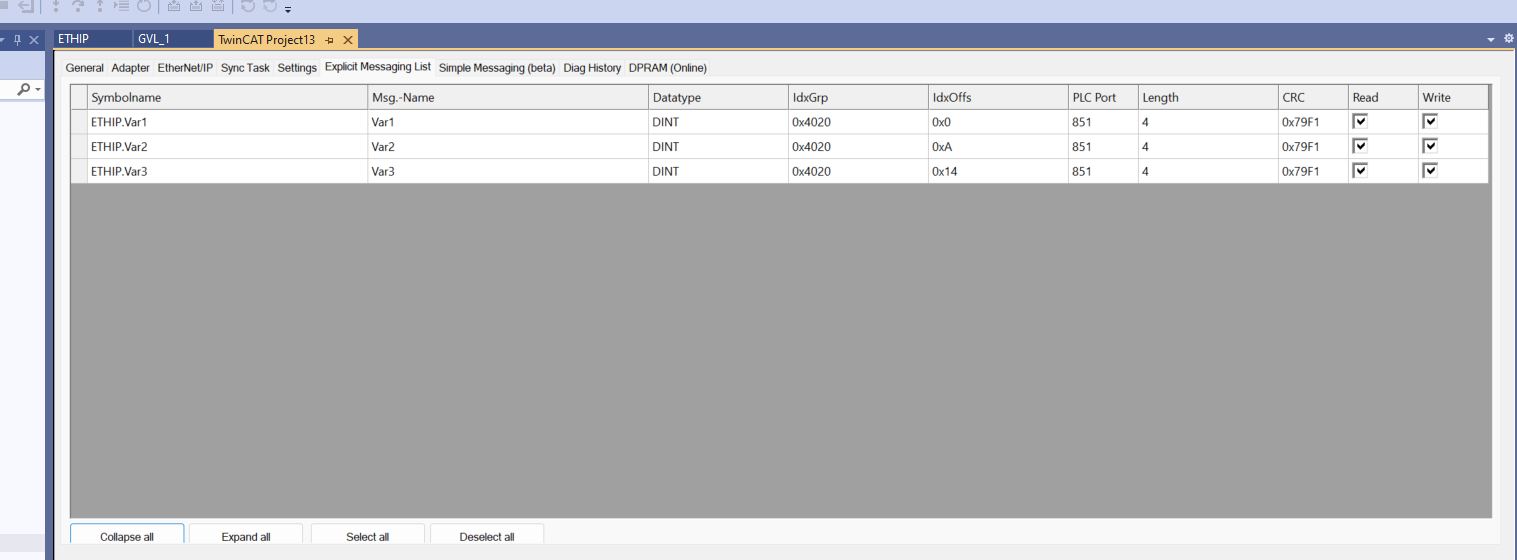Toggle Write checkbox for ETHIP.Var2
The width and height of the screenshot is (1517, 560).
click(1430, 146)
